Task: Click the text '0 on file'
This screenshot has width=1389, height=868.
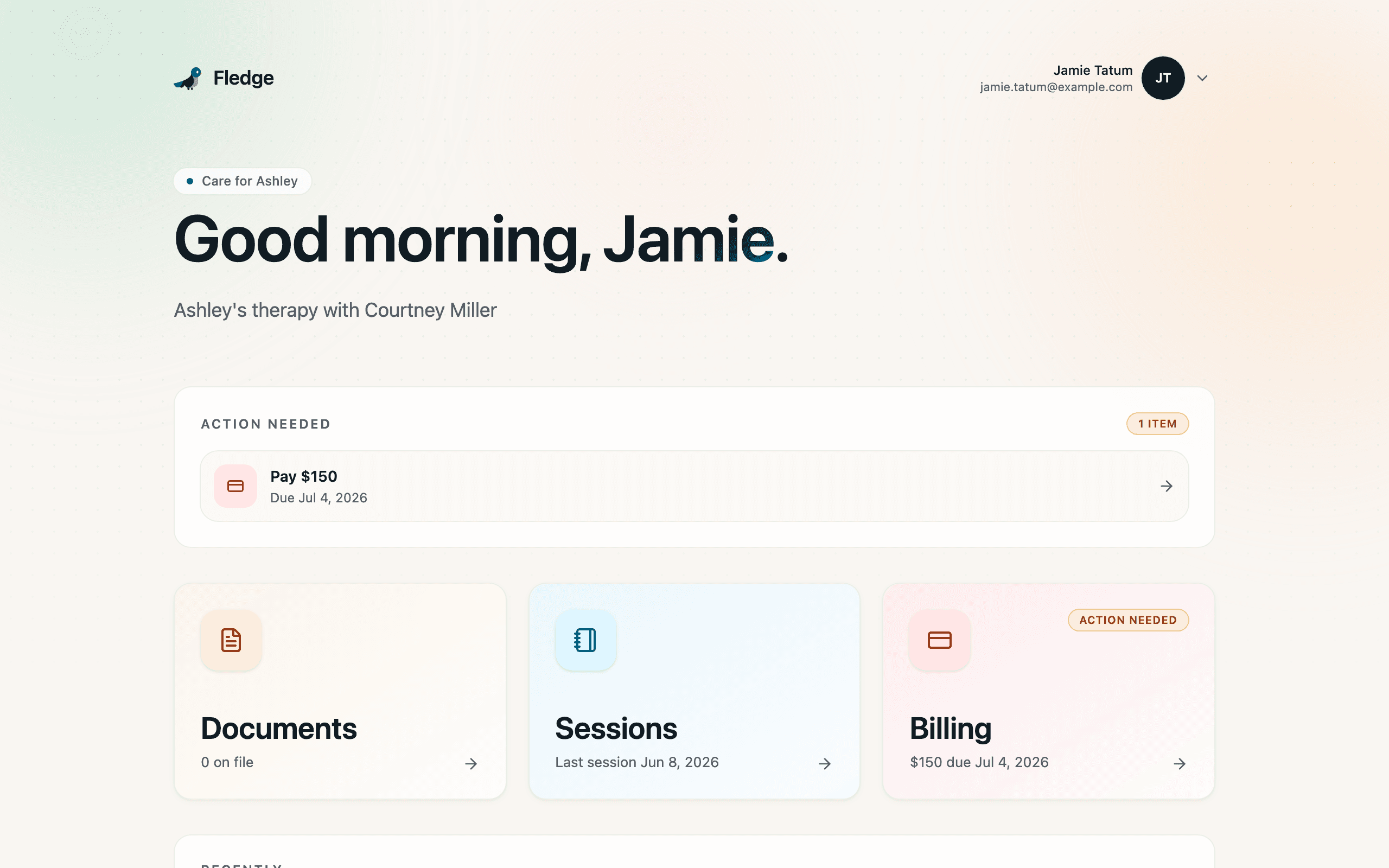Action: click(x=227, y=762)
